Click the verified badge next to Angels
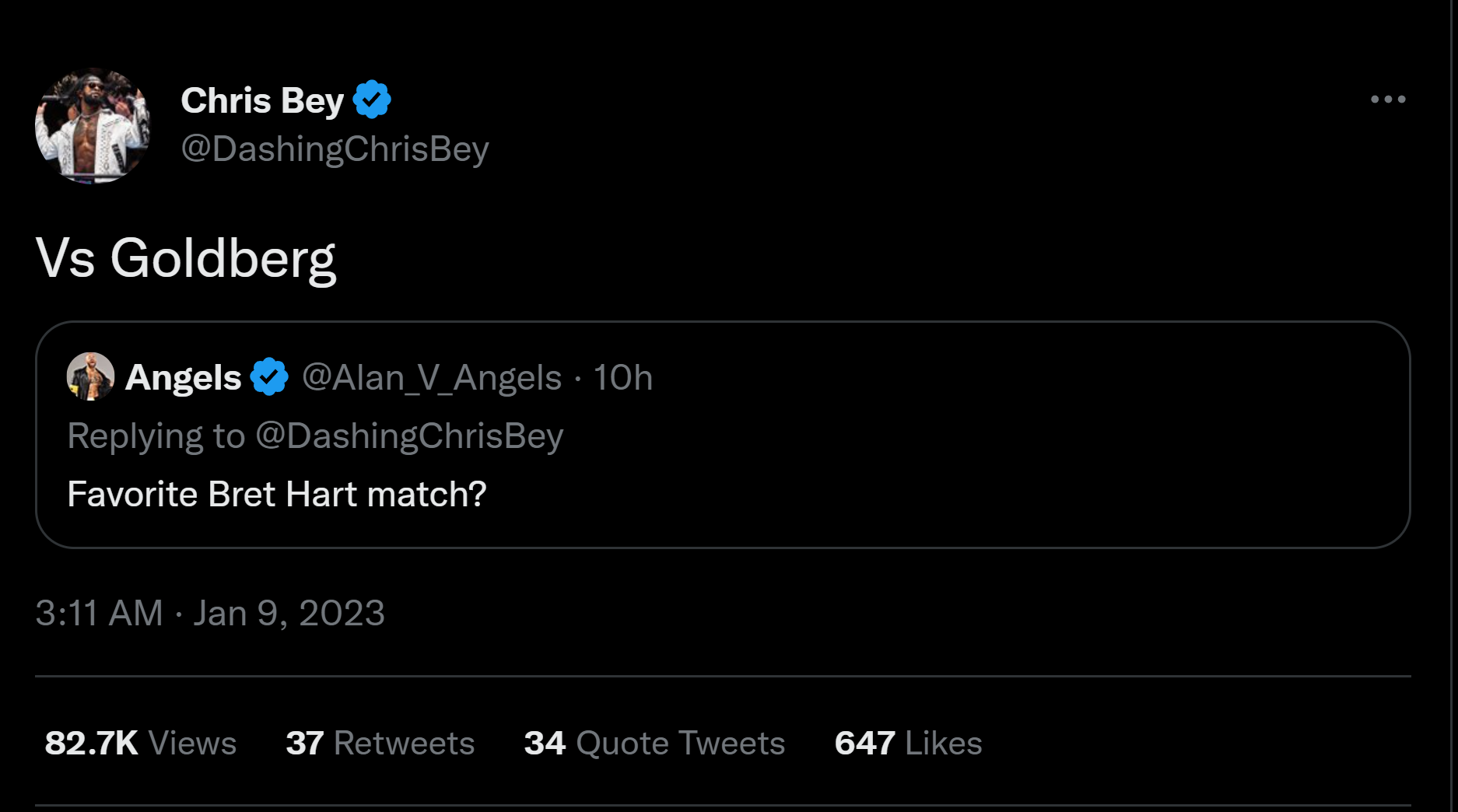1458x812 pixels. click(x=269, y=377)
